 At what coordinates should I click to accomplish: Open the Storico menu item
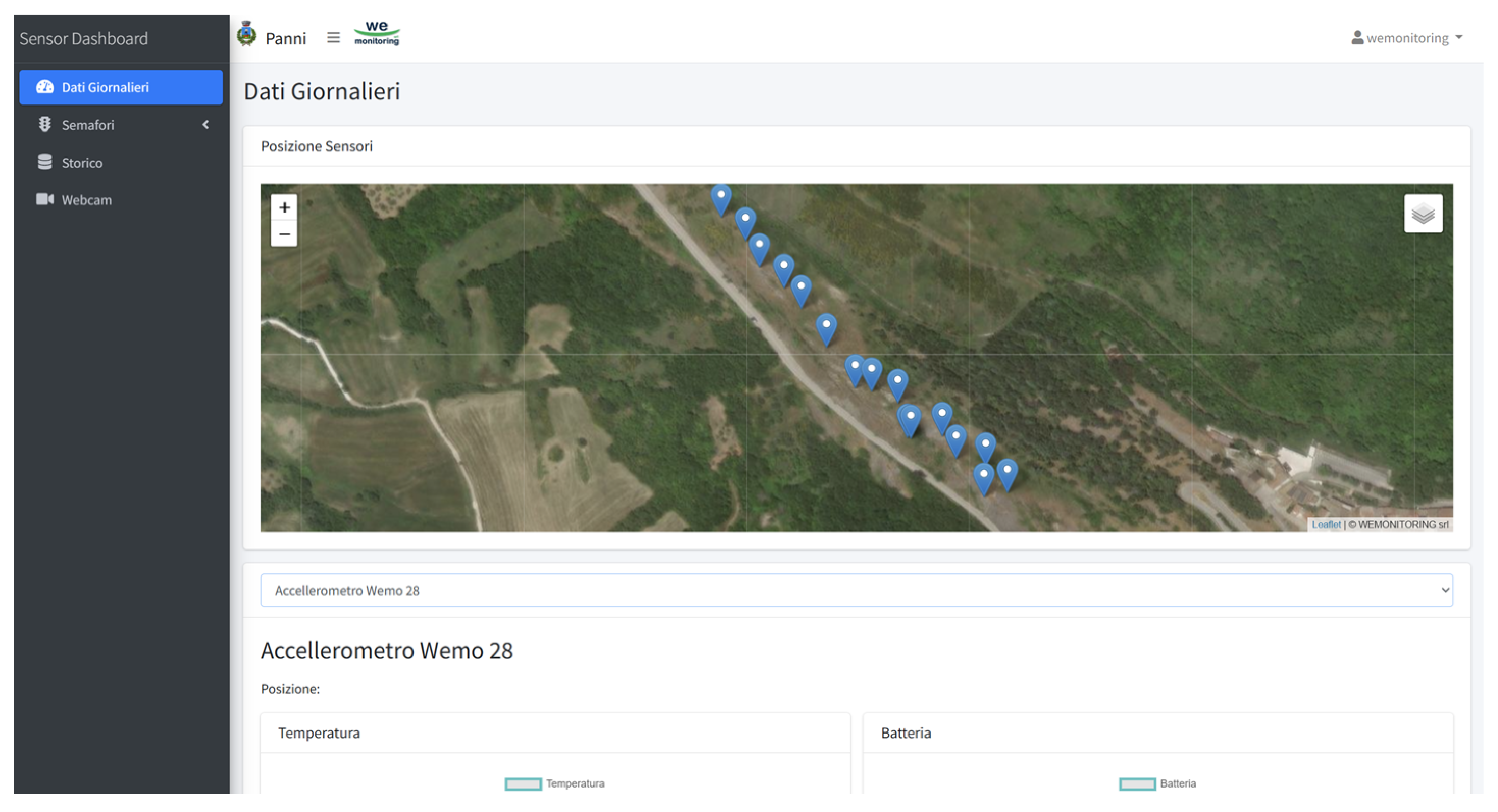82,163
